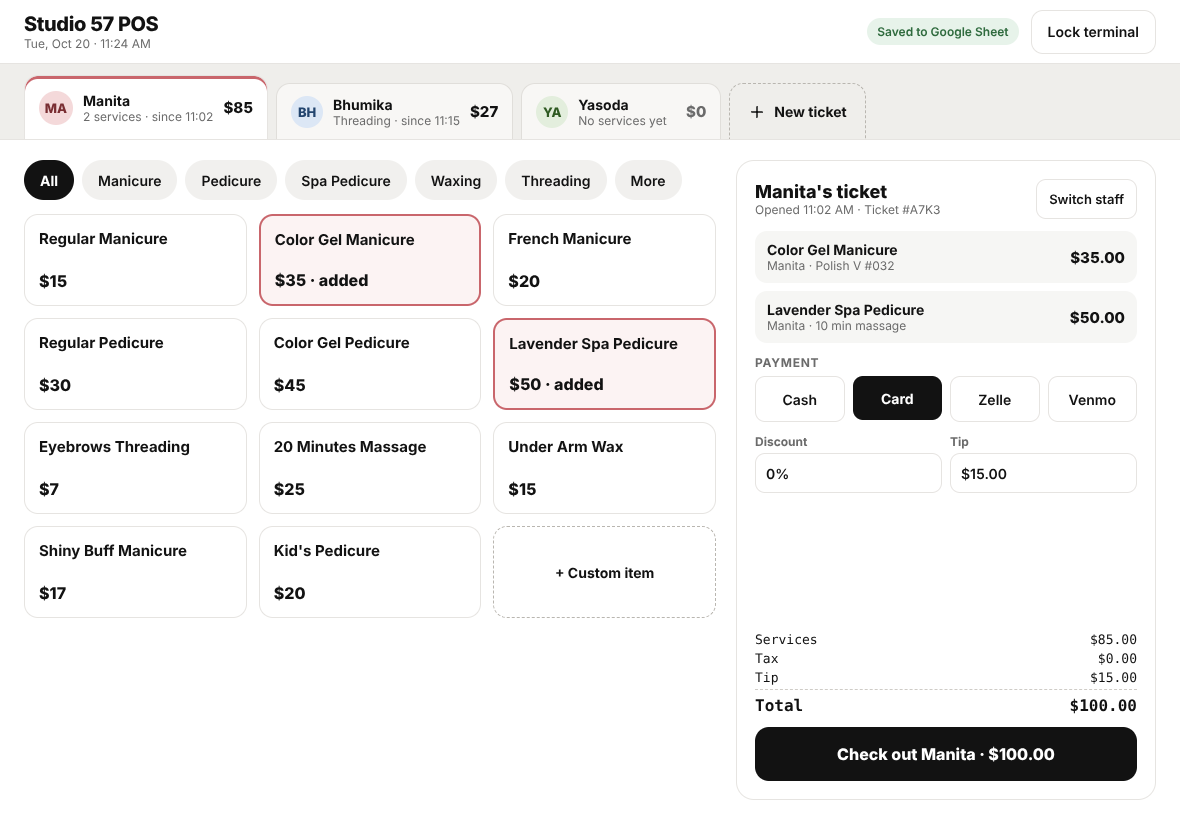
Task: Add Shiny Buff Manicure for $17
Action: [135, 572]
